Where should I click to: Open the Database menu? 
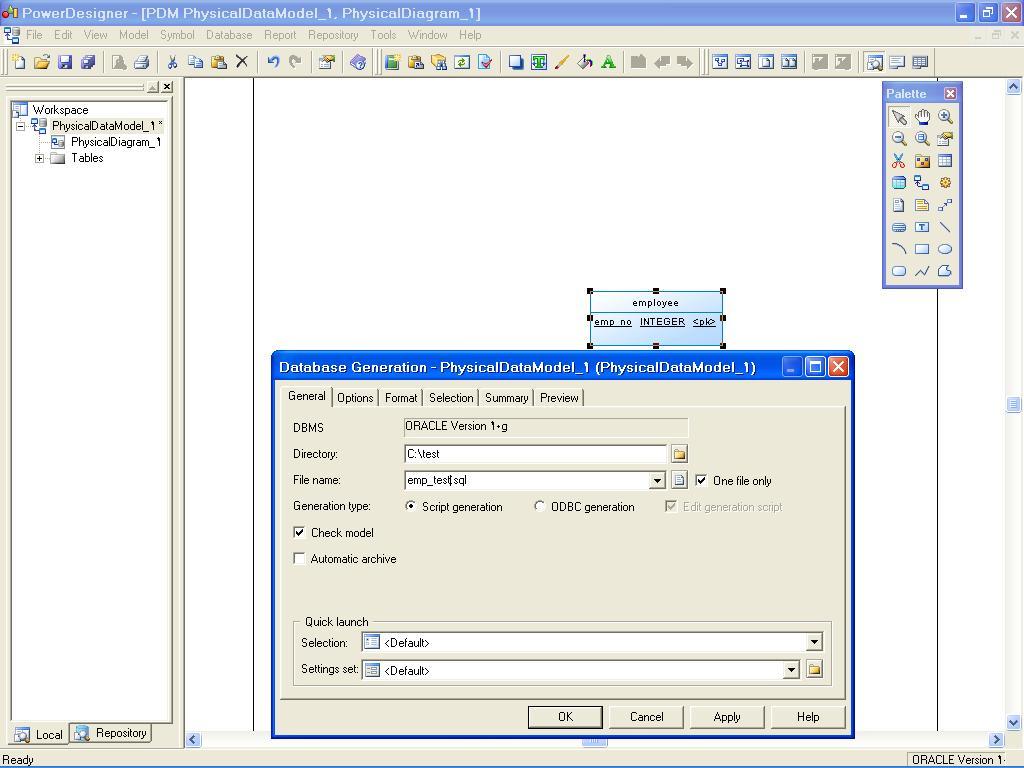pyautogui.click(x=228, y=35)
